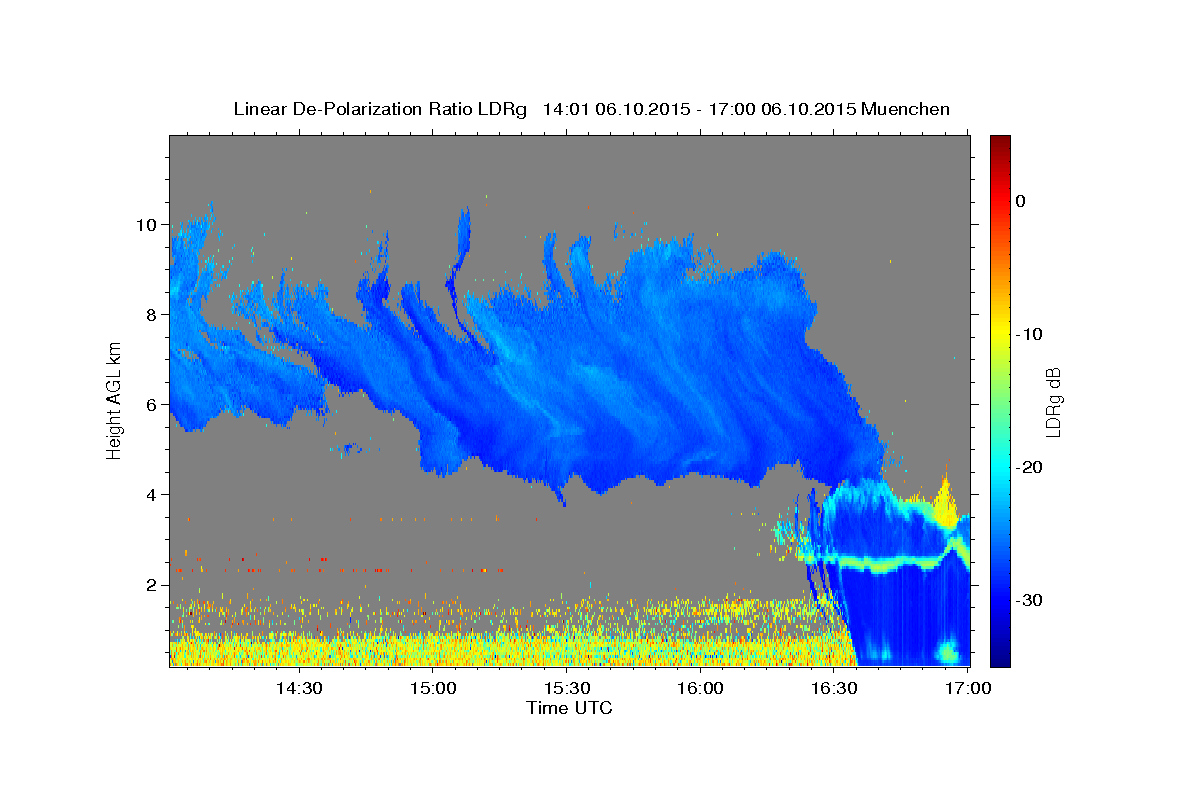The image size is (1200, 800).
Task: Click the 15:30 time tick label
Action: tap(567, 689)
